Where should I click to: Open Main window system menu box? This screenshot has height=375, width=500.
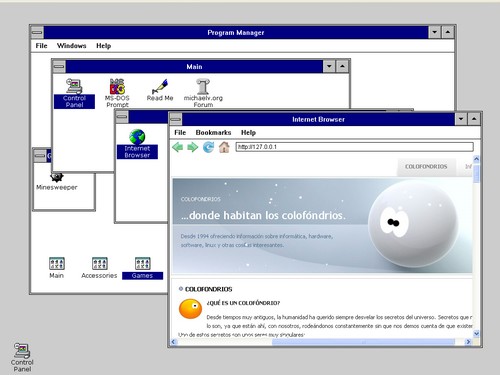[59, 67]
